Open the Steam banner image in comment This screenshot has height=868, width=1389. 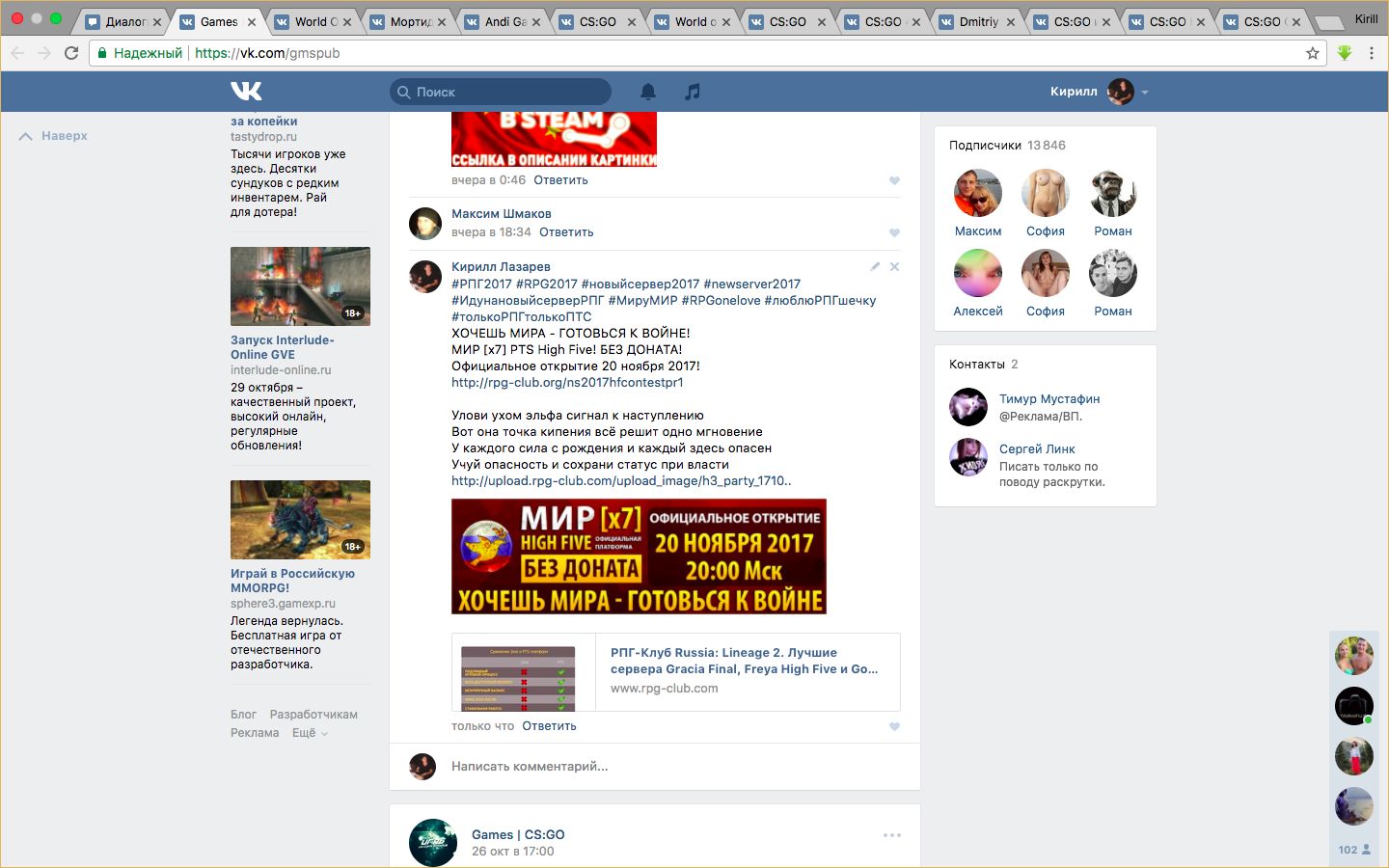(x=554, y=140)
